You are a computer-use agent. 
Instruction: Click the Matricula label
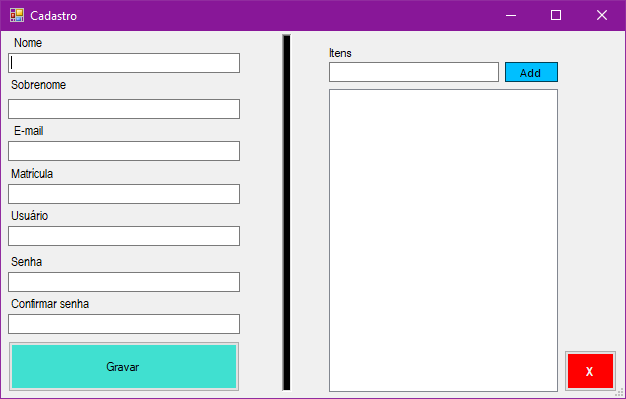coord(32,174)
